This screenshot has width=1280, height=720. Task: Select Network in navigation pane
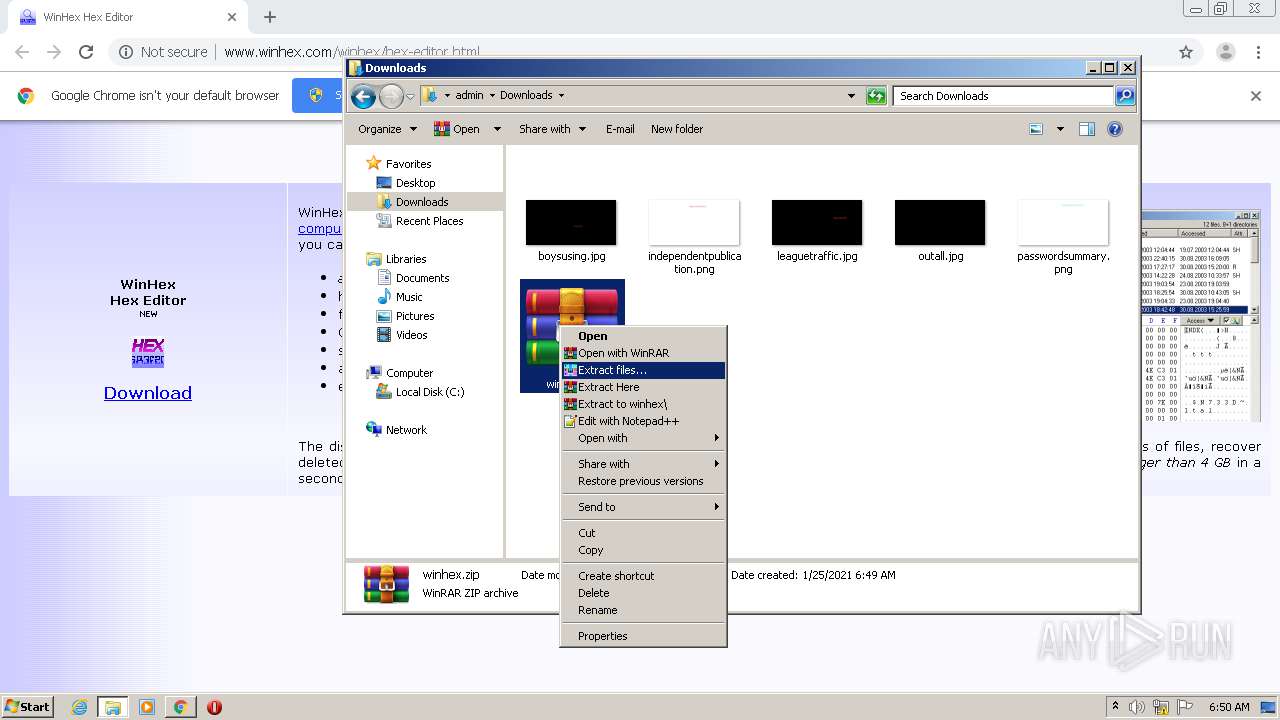coord(397,429)
